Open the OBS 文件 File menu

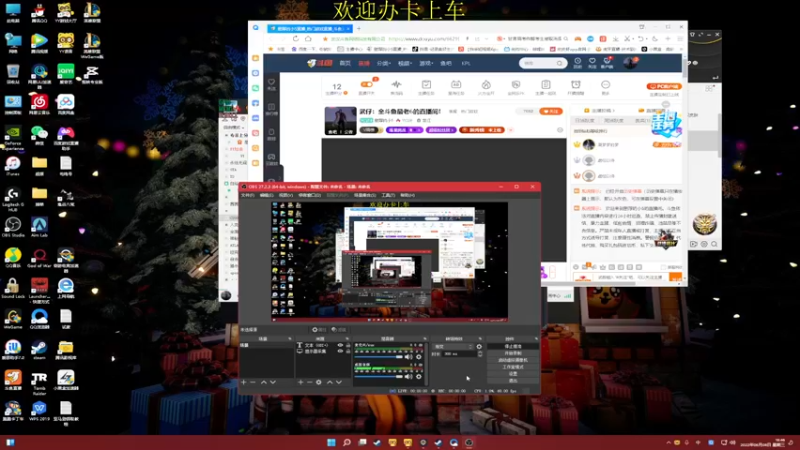[247, 195]
